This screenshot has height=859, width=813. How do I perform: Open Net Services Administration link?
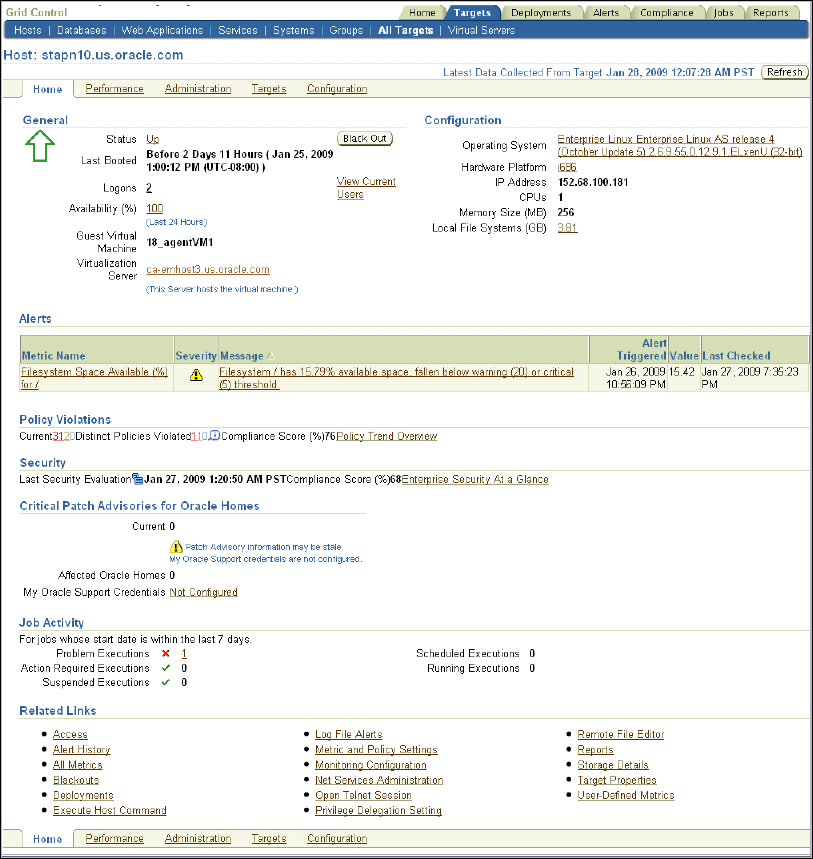tap(379, 780)
